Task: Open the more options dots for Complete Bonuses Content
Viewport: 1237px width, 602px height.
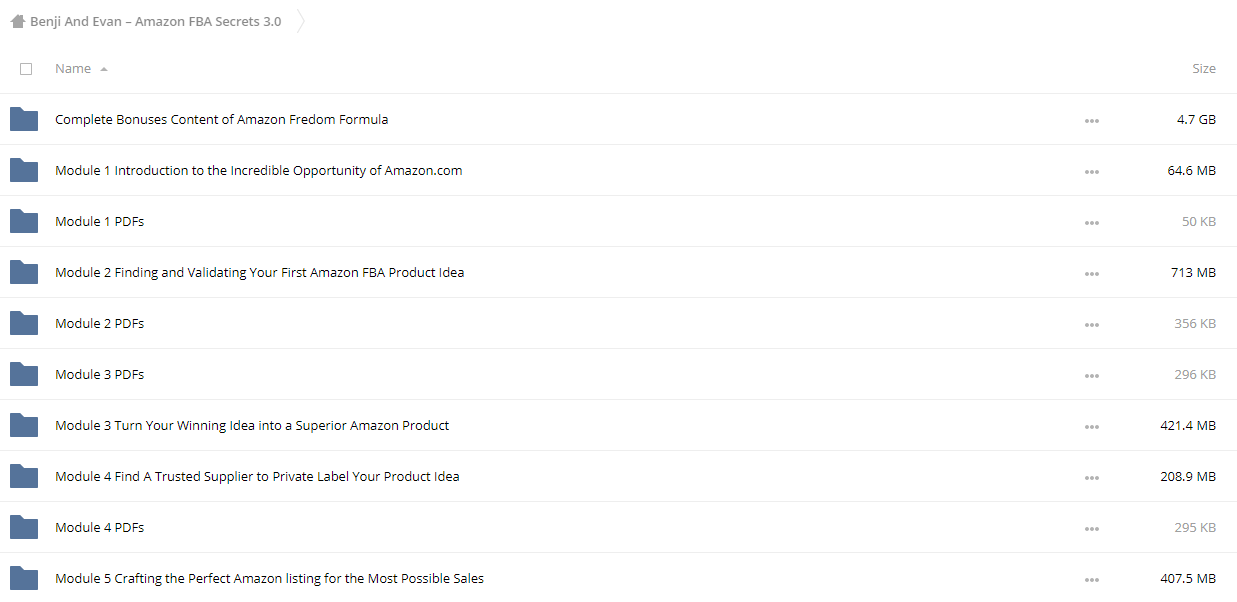Action: click(x=1091, y=121)
